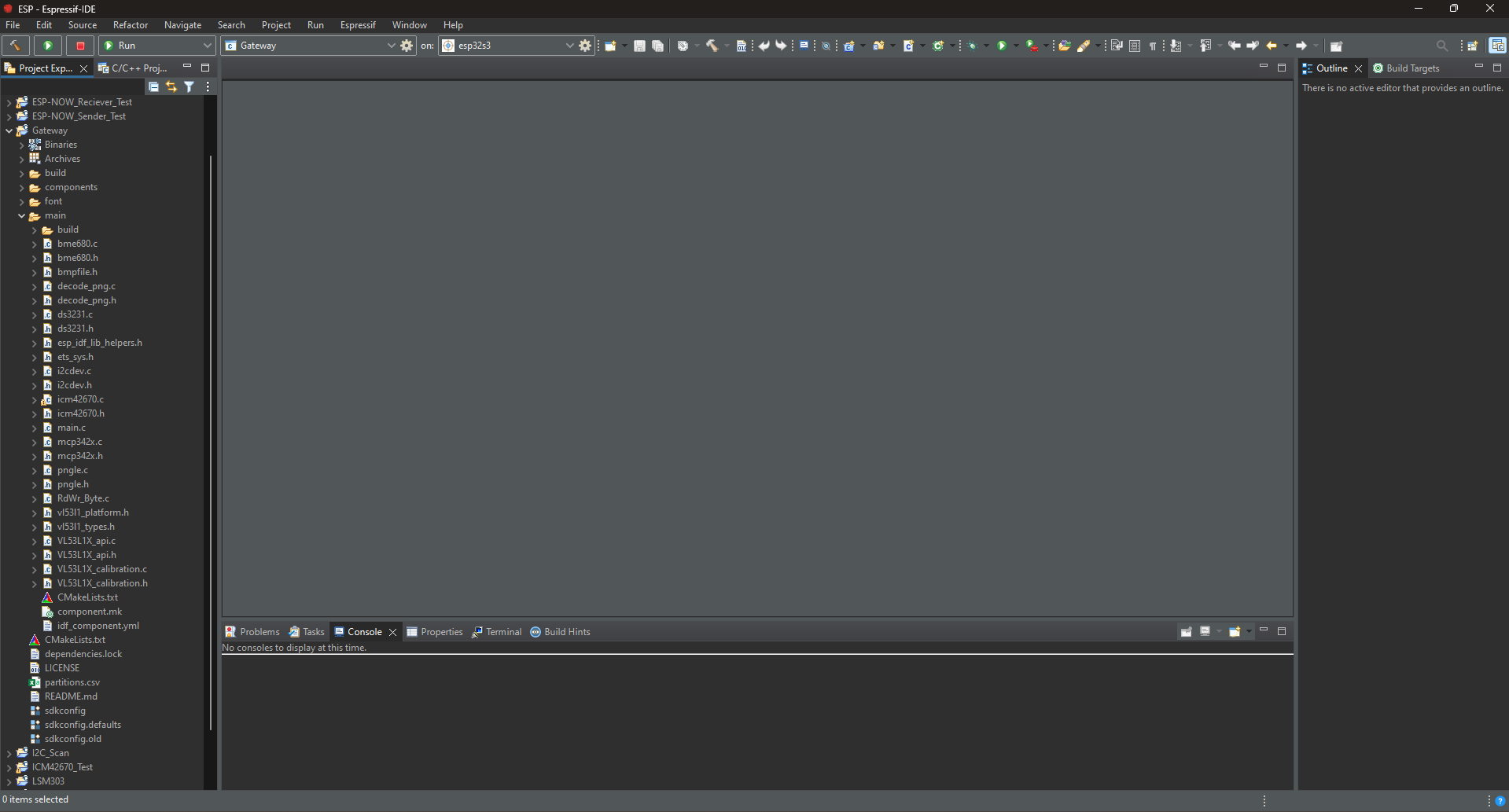Switch to the C/C++ Projects tab
The height and width of the screenshot is (812, 1509).
click(x=132, y=68)
